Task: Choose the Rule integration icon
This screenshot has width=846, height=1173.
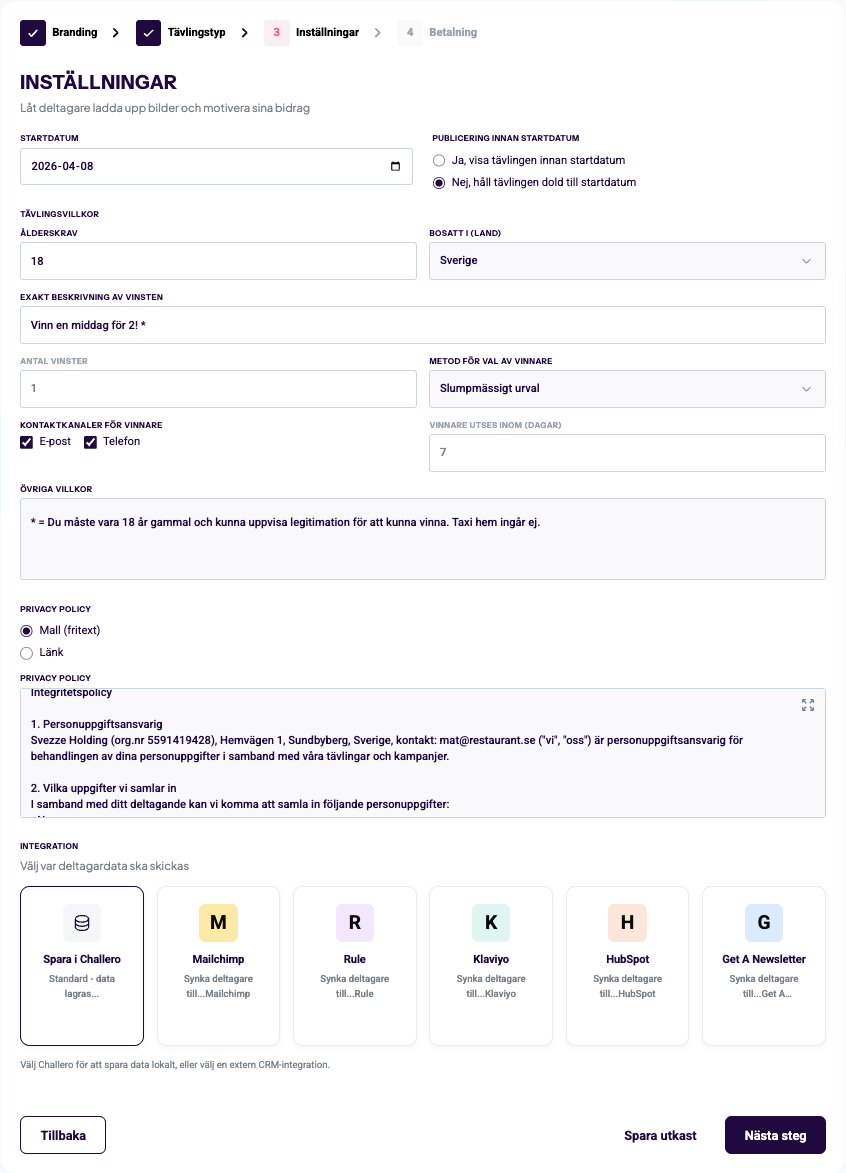Action: (354, 922)
